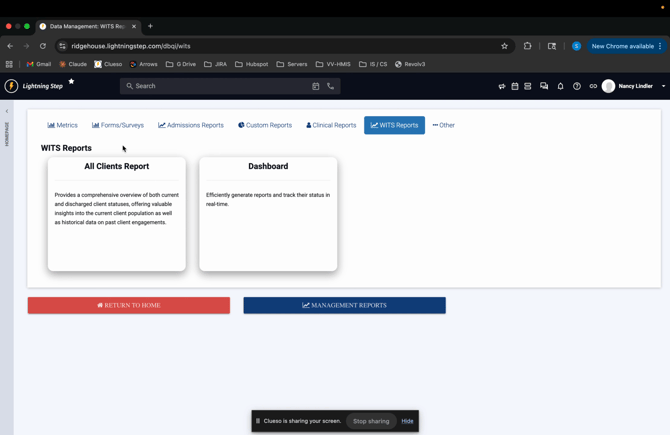Click the link chain icon in header
This screenshot has height=435, width=670.
pyautogui.click(x=593, y=86)
